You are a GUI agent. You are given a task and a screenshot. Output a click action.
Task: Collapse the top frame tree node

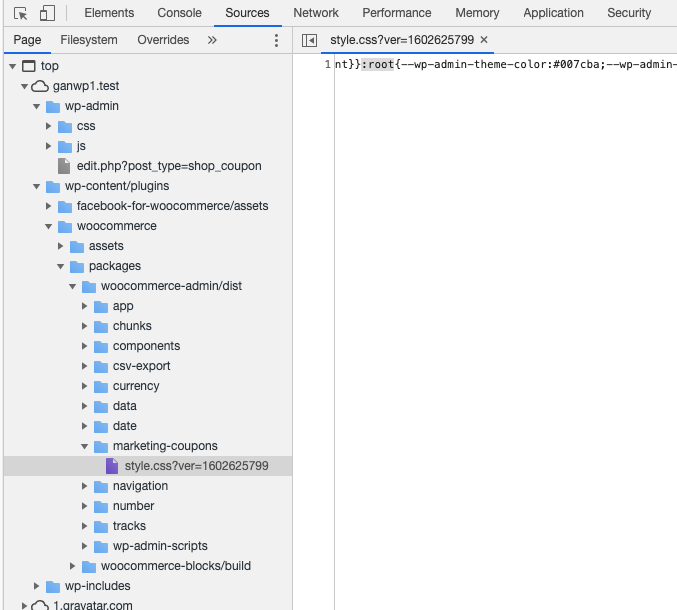tap(13, 66)
